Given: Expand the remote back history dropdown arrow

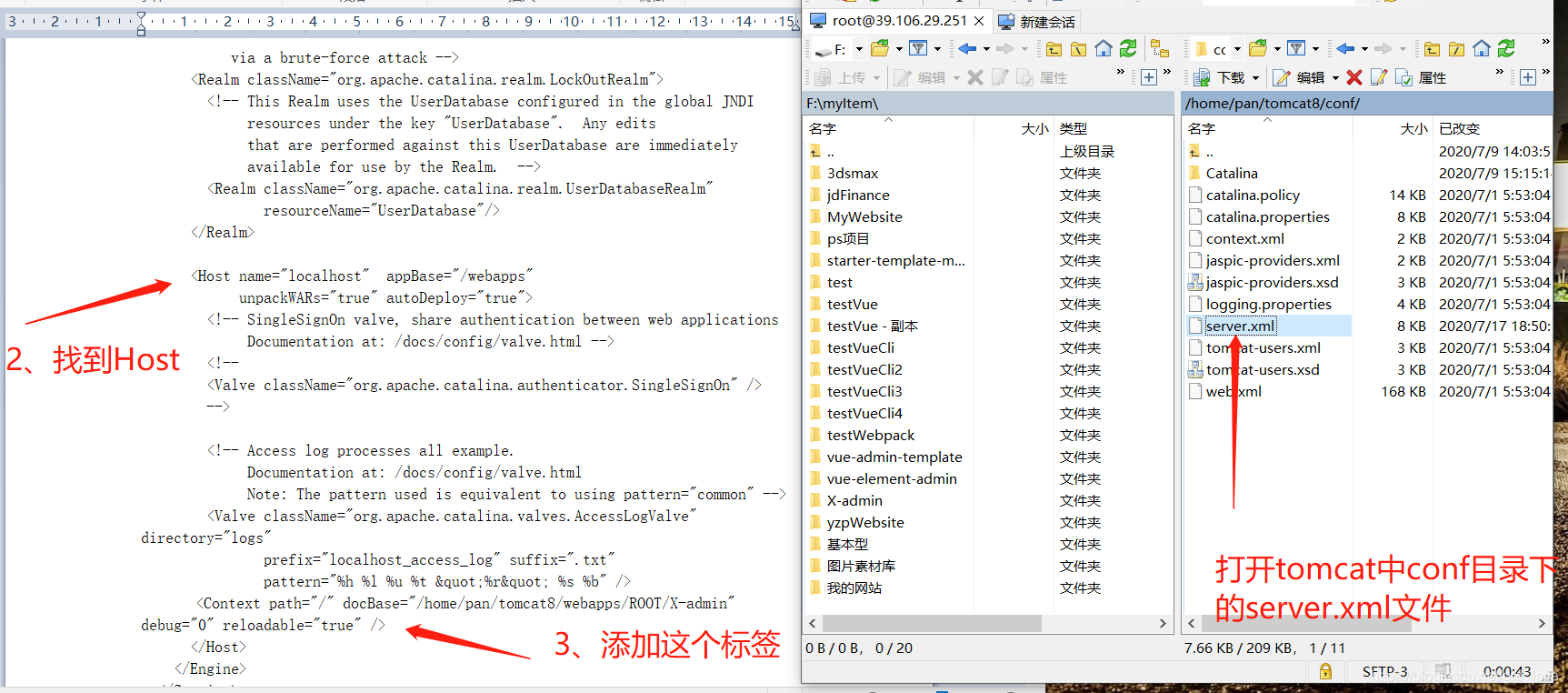Looking at the screenshot, I should [1364, 49].
